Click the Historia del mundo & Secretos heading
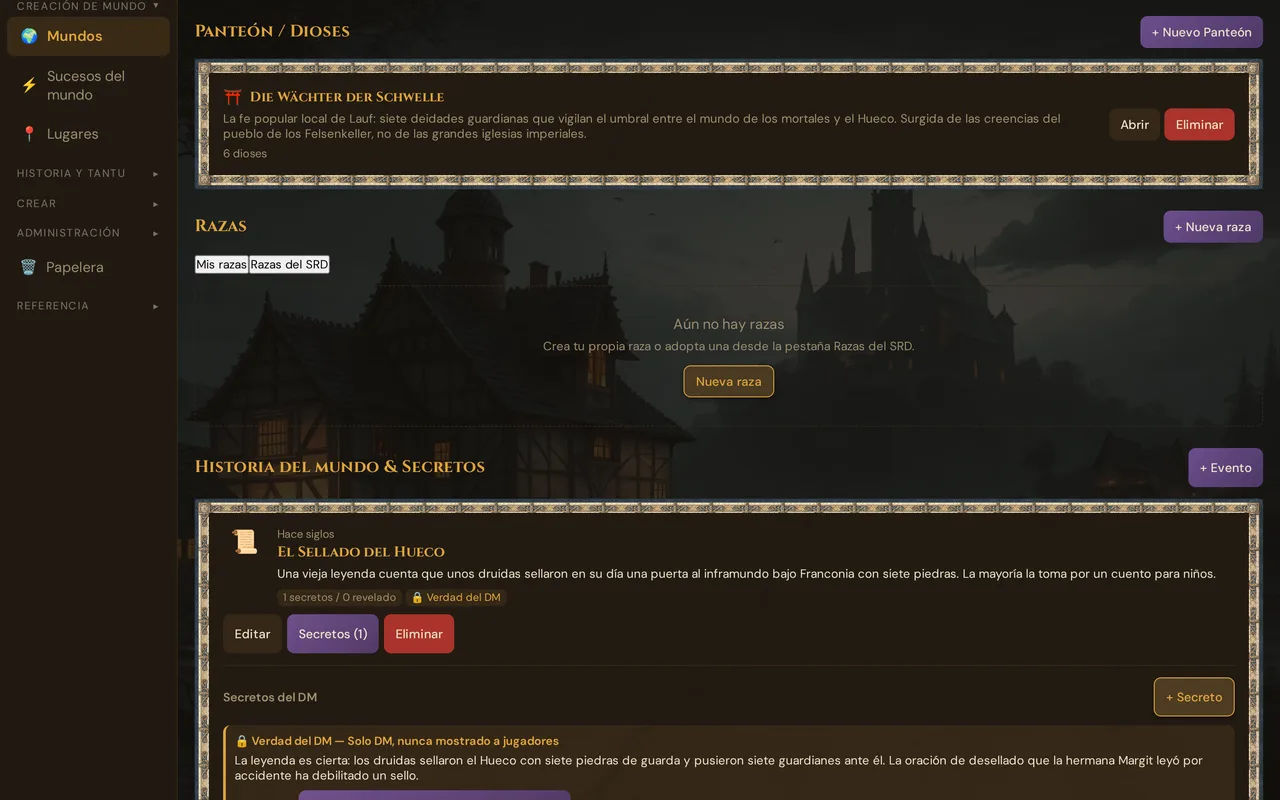Viewport: 1280px width, 800px height. [x=340, y=467]
